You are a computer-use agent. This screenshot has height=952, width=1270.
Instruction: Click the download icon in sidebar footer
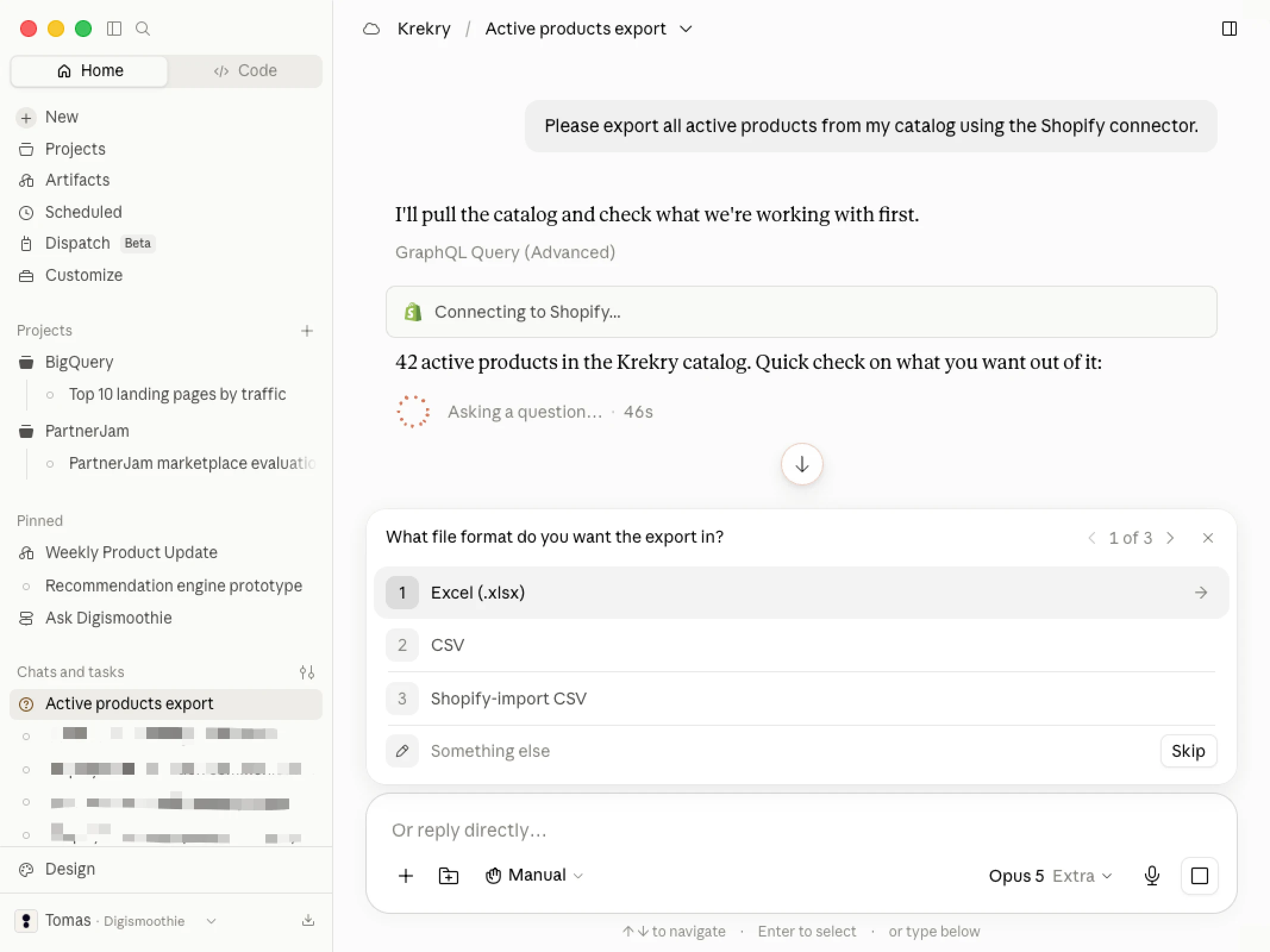(308, 920)
